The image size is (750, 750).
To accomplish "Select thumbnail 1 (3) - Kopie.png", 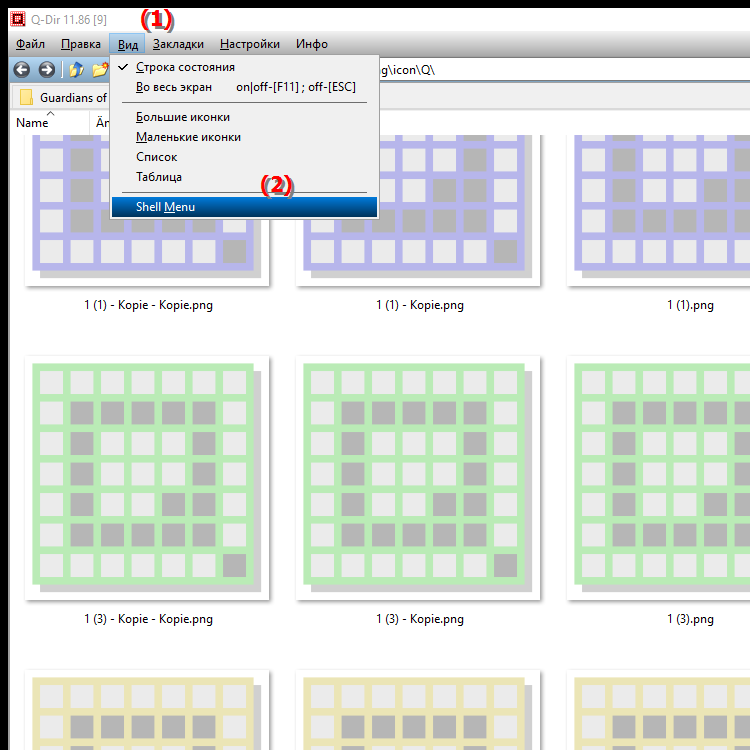I will (418, 478).
